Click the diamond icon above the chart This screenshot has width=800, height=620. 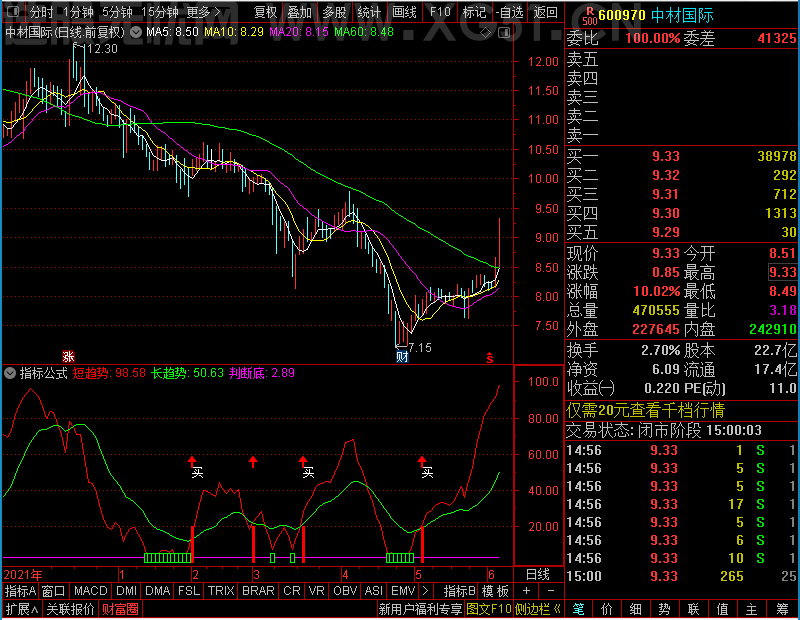[x=486, y=33]
